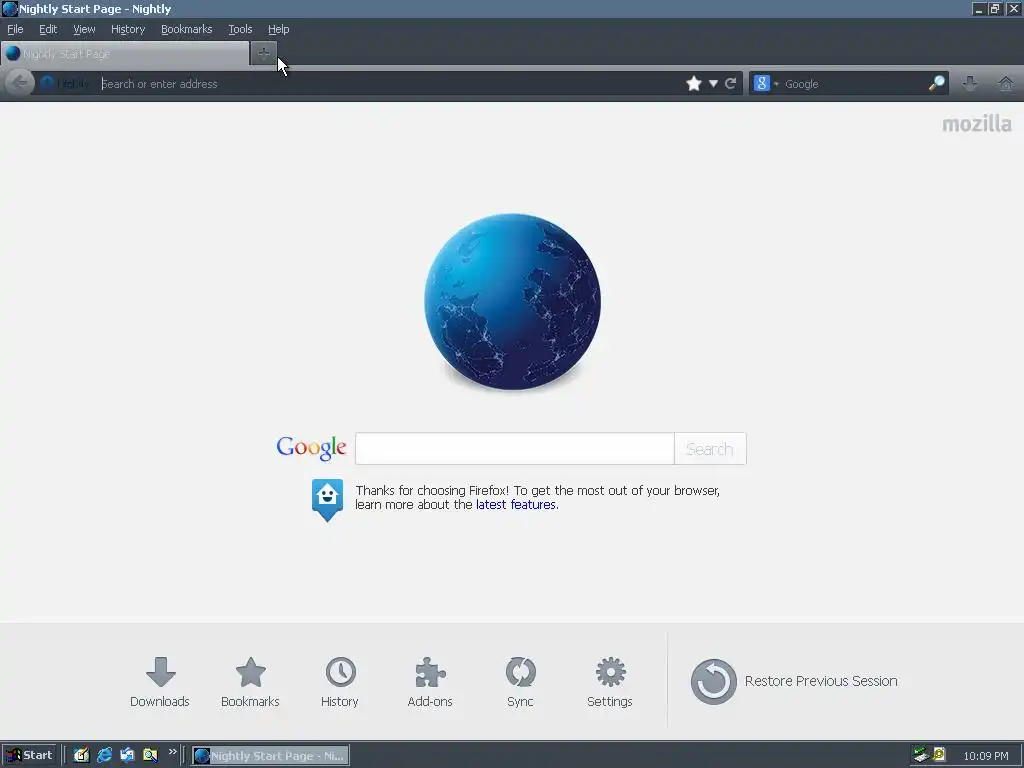The image size is (1024, 768).
Task: Click the Google Search button on page
Action: (x=710, y=449)
